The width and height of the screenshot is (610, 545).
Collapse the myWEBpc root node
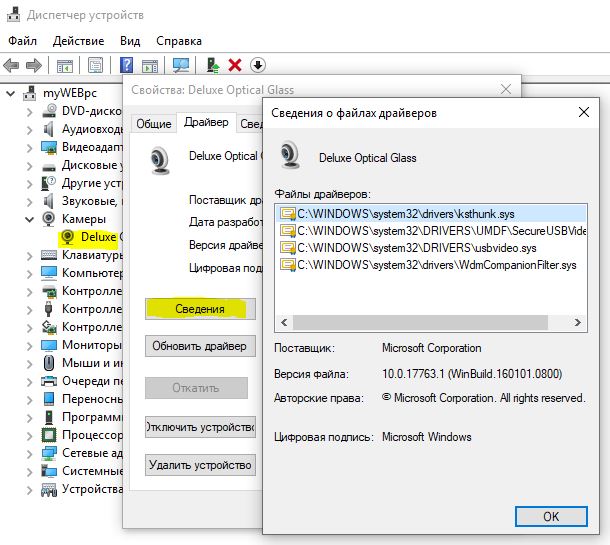[x=11, y=93]
